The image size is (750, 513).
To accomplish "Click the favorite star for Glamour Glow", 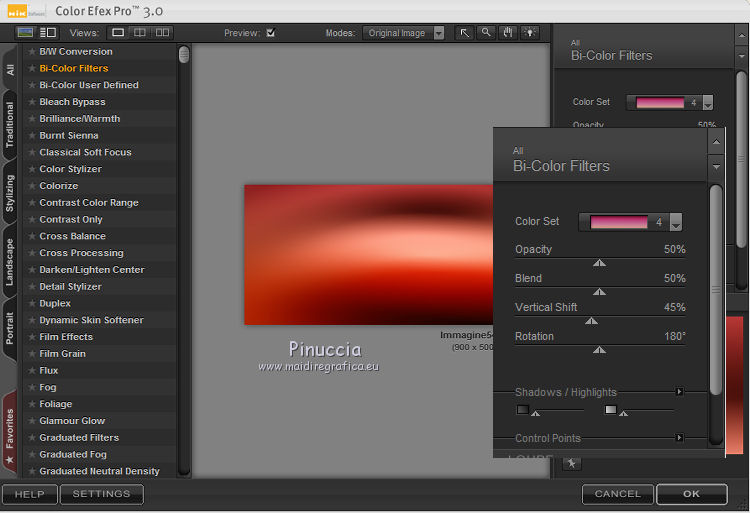I will (x=32, y=421).
